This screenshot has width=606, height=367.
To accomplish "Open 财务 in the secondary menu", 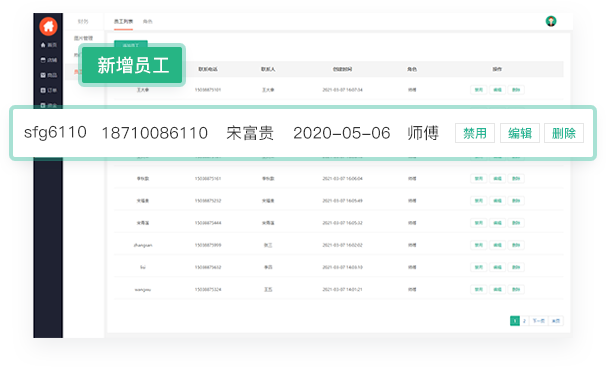I will click(x=83, y=22).
